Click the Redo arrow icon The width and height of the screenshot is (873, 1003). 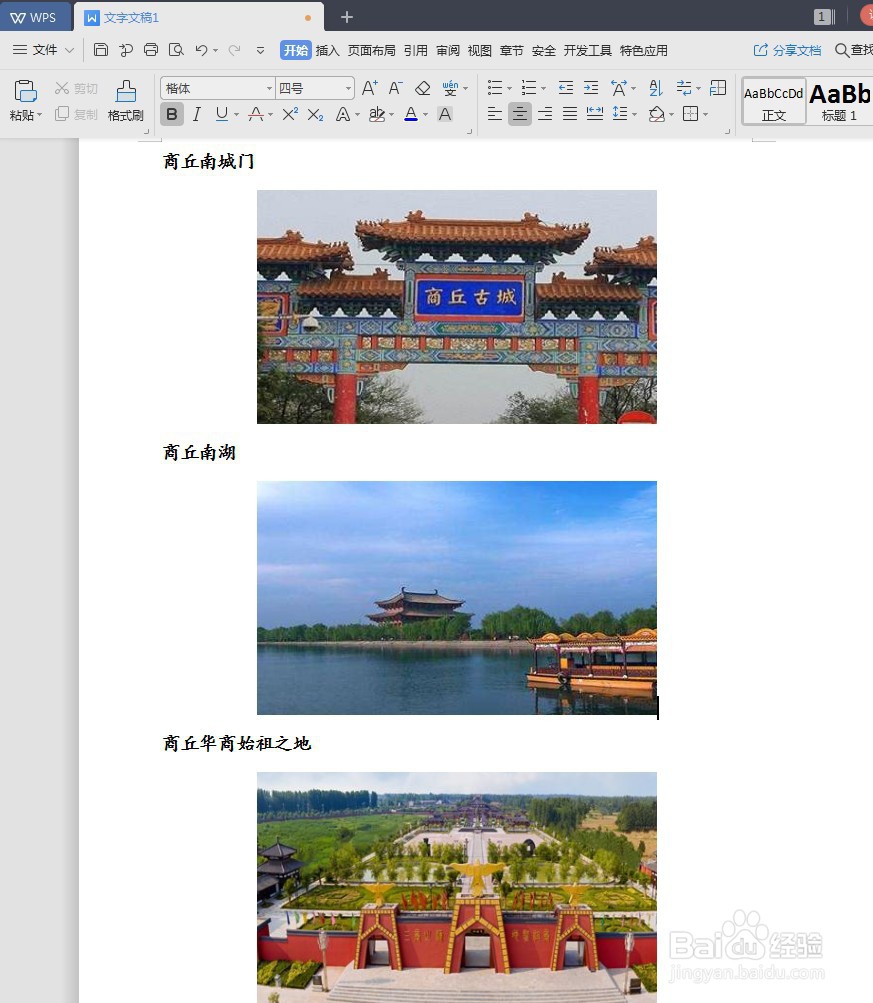coord(235,50)
